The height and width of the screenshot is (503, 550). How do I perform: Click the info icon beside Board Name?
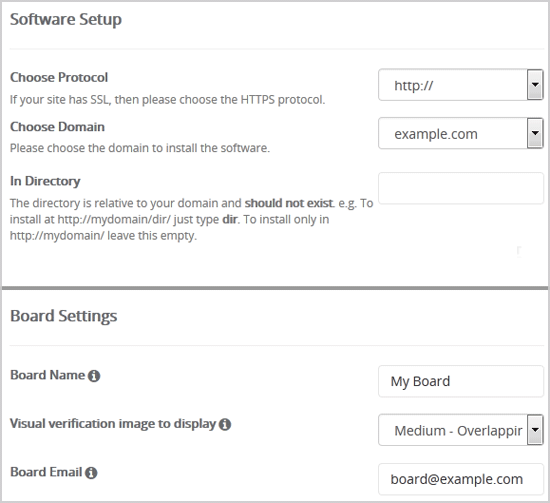(94, 376)
